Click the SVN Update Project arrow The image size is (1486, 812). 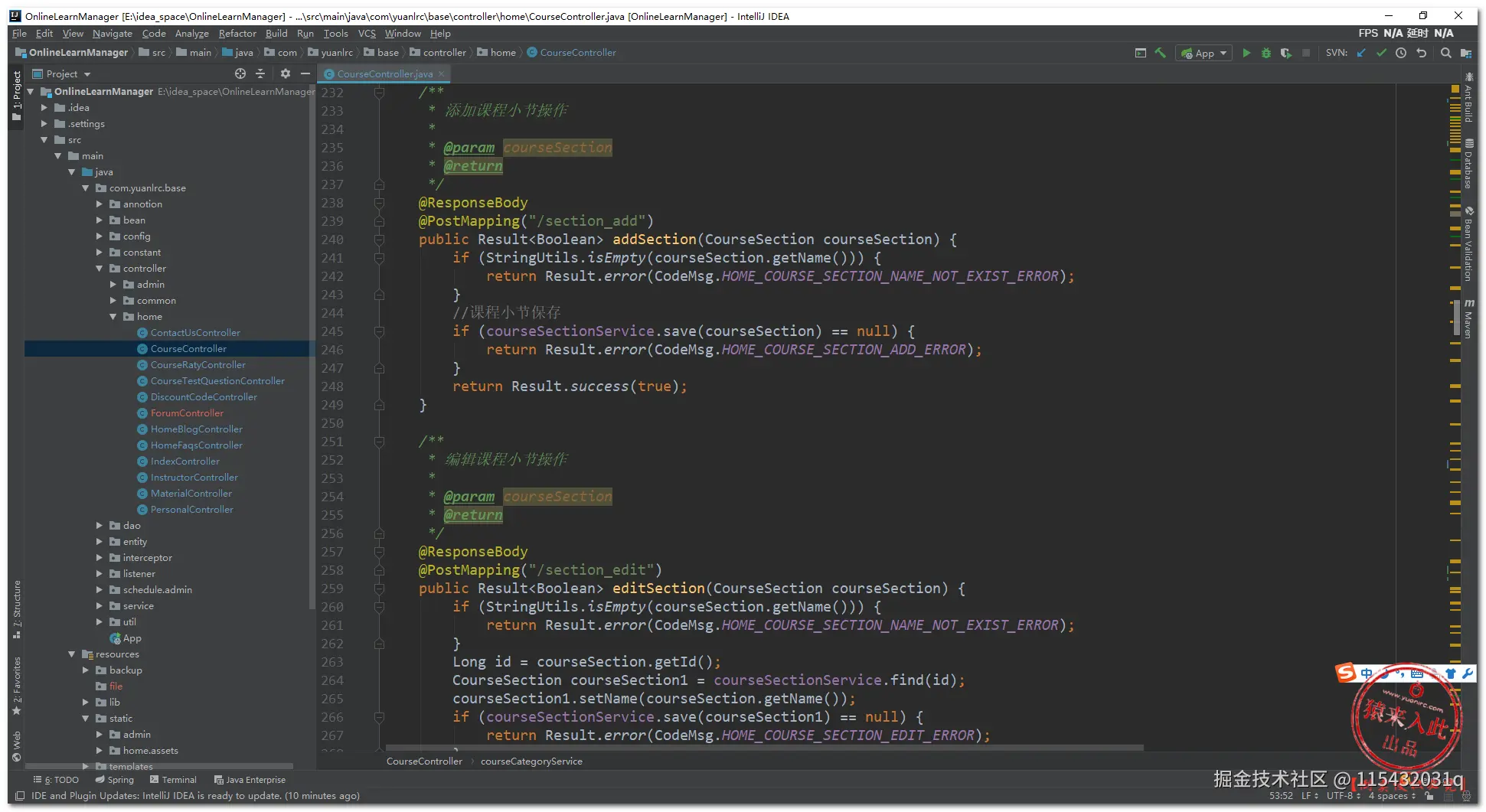(x=1361, y=53)
